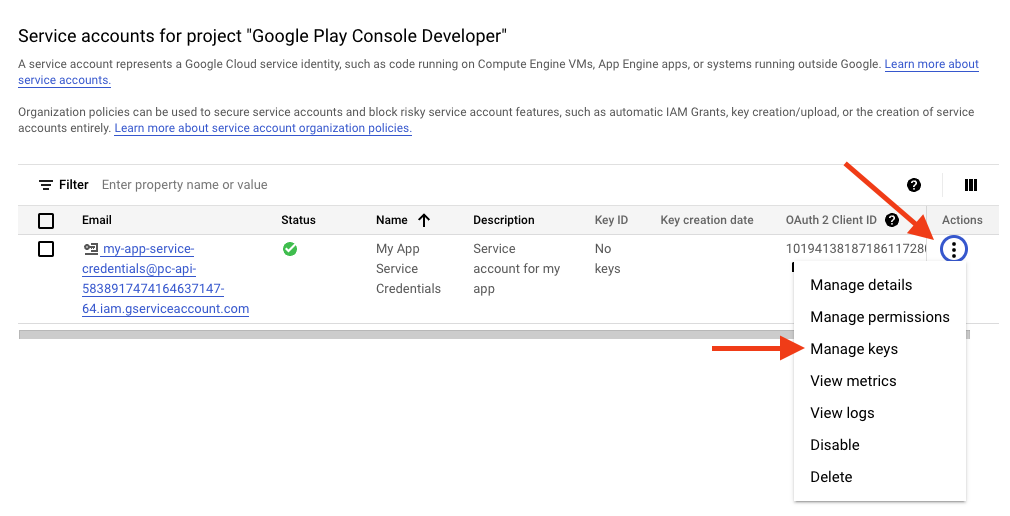The width and height of the screenshot is (1010, 516).
Task: Open the my-app-service-credentials email link
Action: click(166, 279)
